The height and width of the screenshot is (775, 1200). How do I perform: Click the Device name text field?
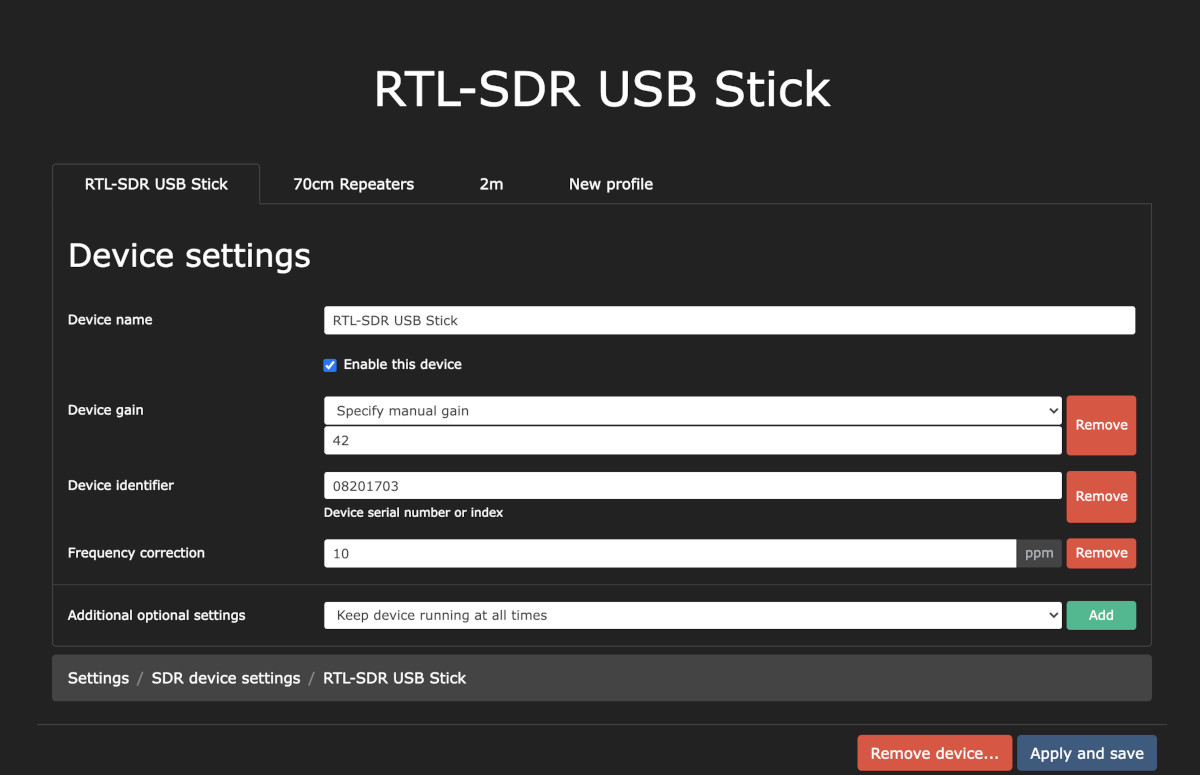729,320
